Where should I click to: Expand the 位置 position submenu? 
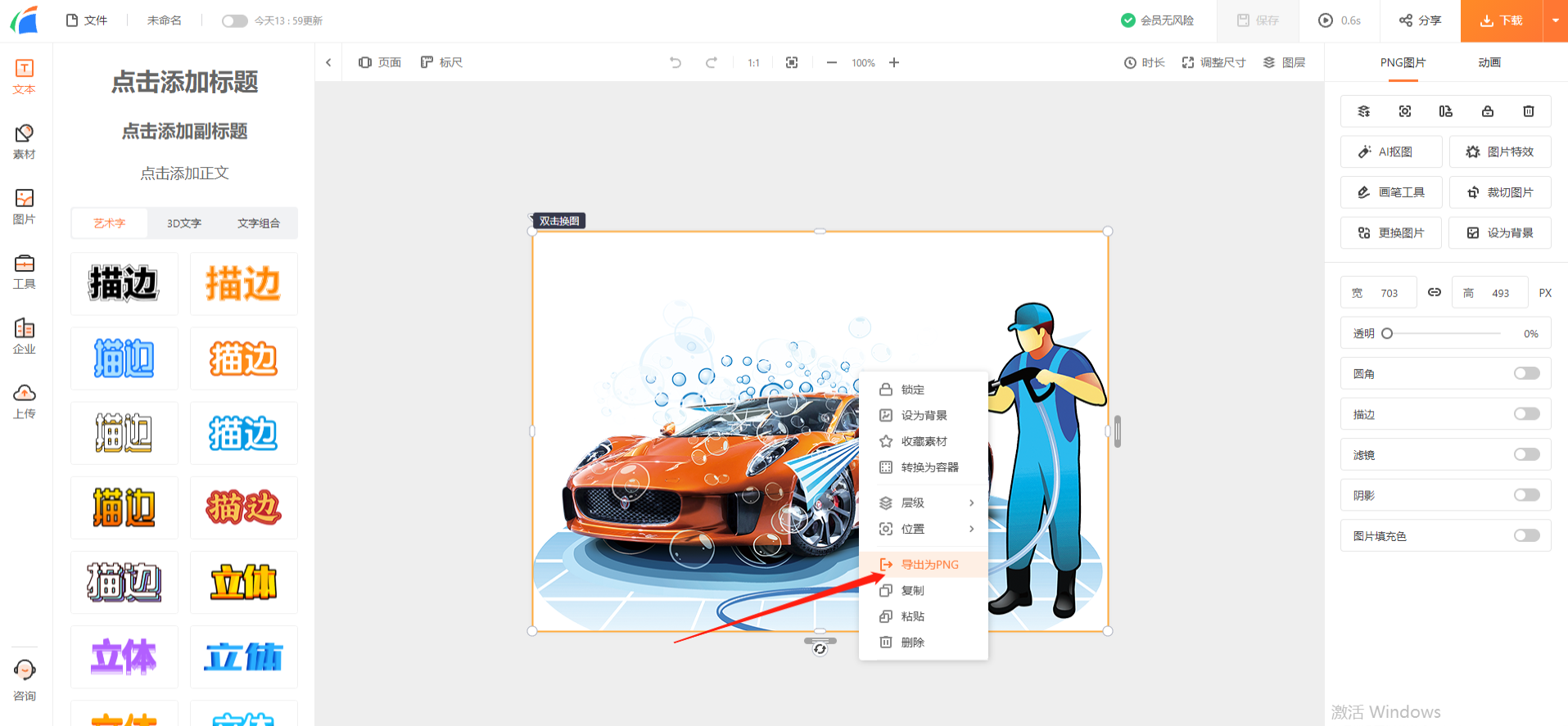click(924, 529)
